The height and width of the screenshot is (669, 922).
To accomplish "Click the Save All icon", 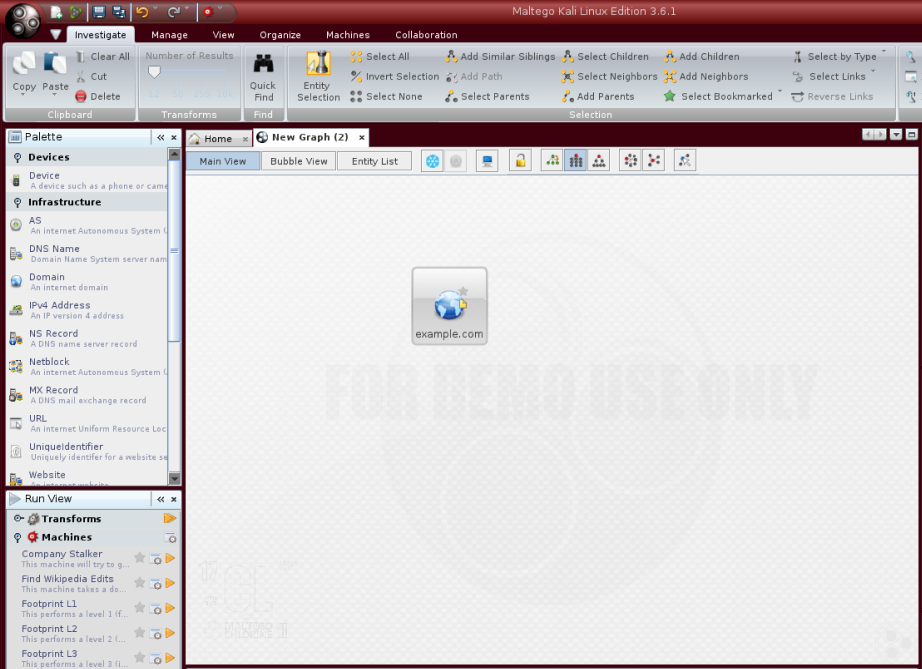I will tap(119, 12).
